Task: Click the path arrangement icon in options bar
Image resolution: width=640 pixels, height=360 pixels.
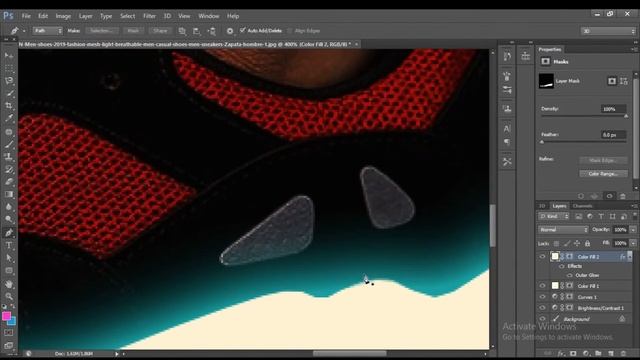Action: click(x=211, y=31)
